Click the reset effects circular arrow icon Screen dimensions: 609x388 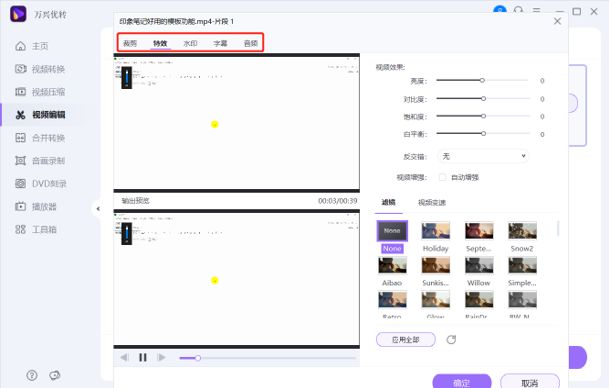(x=451, y=340)
